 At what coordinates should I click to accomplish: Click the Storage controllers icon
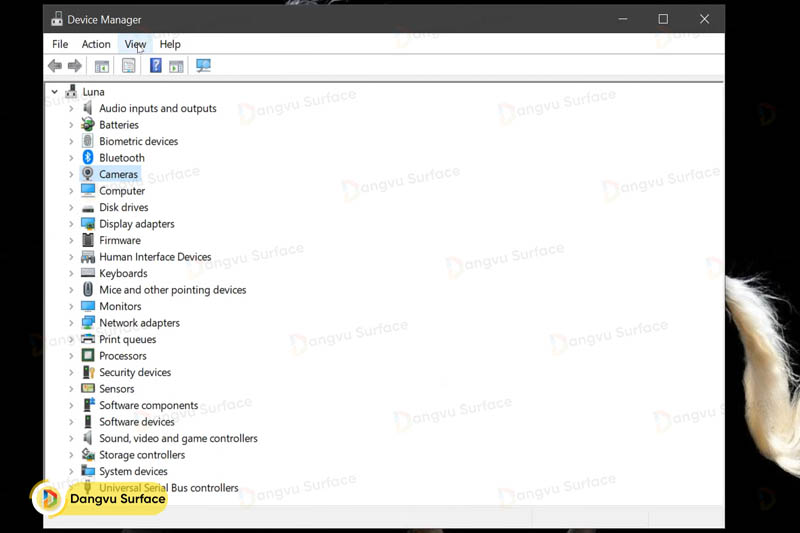[88, 454]
